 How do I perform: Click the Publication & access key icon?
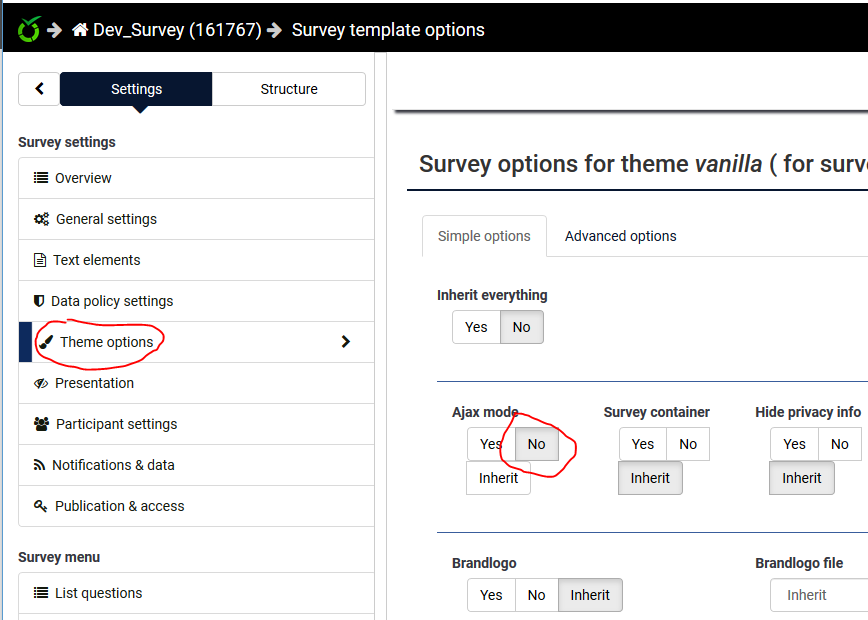pyautogui.click(x=41, y=506)
